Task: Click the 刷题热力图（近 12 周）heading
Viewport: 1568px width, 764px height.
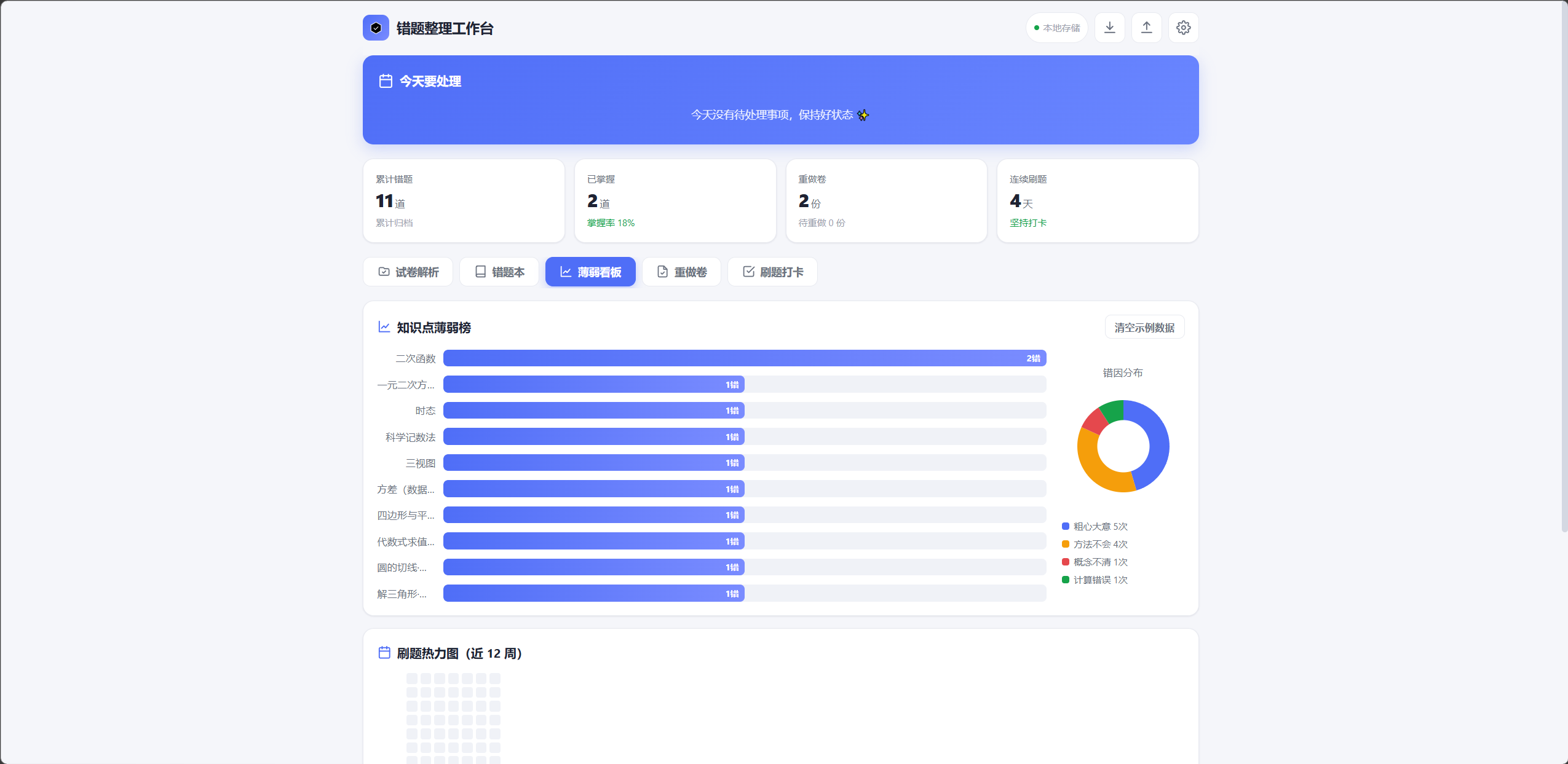Action: point(460,653)
